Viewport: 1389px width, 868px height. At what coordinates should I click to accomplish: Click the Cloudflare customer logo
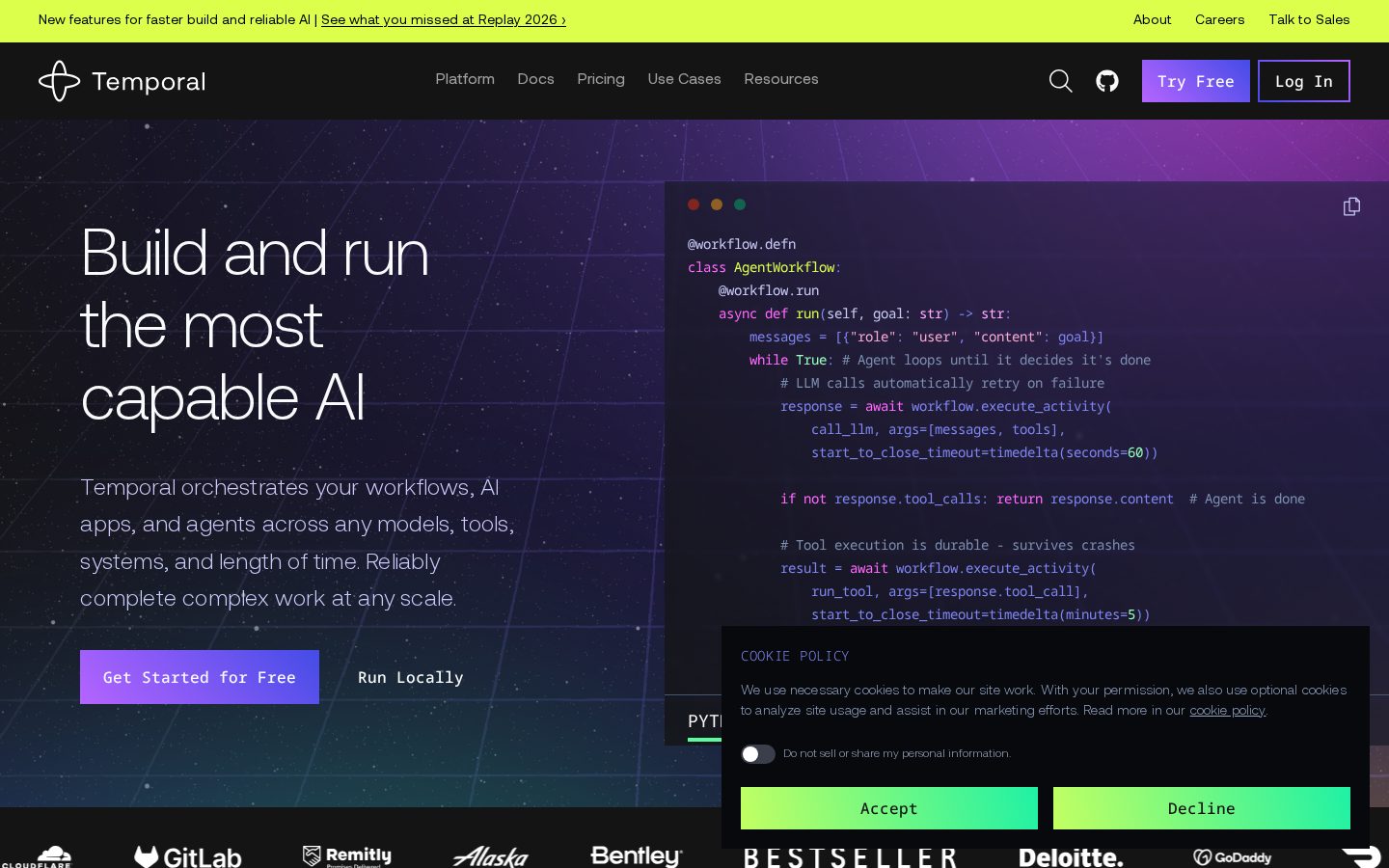(39, 857)
